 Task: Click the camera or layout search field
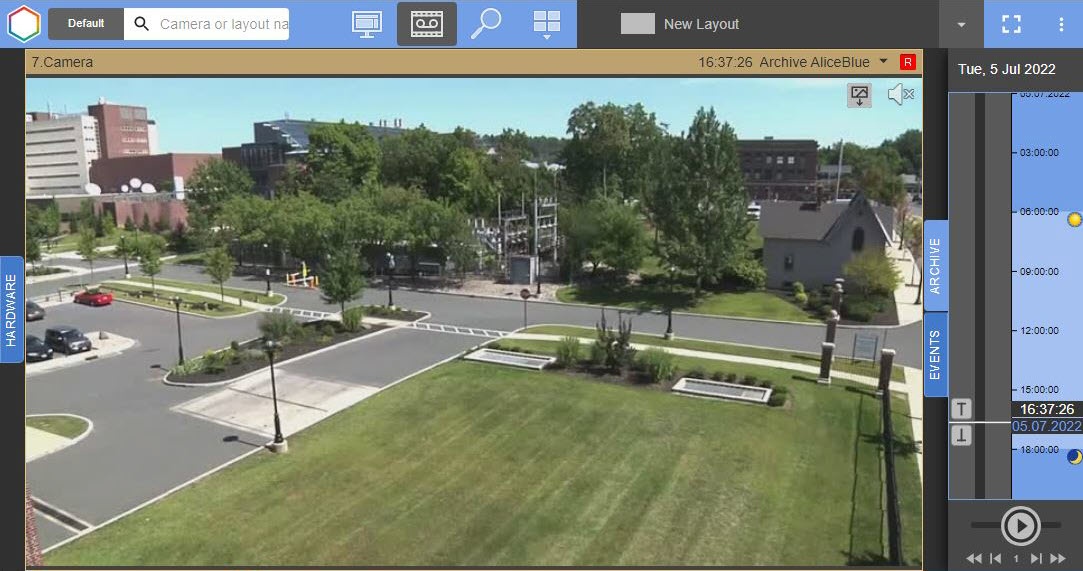(222, 24)
